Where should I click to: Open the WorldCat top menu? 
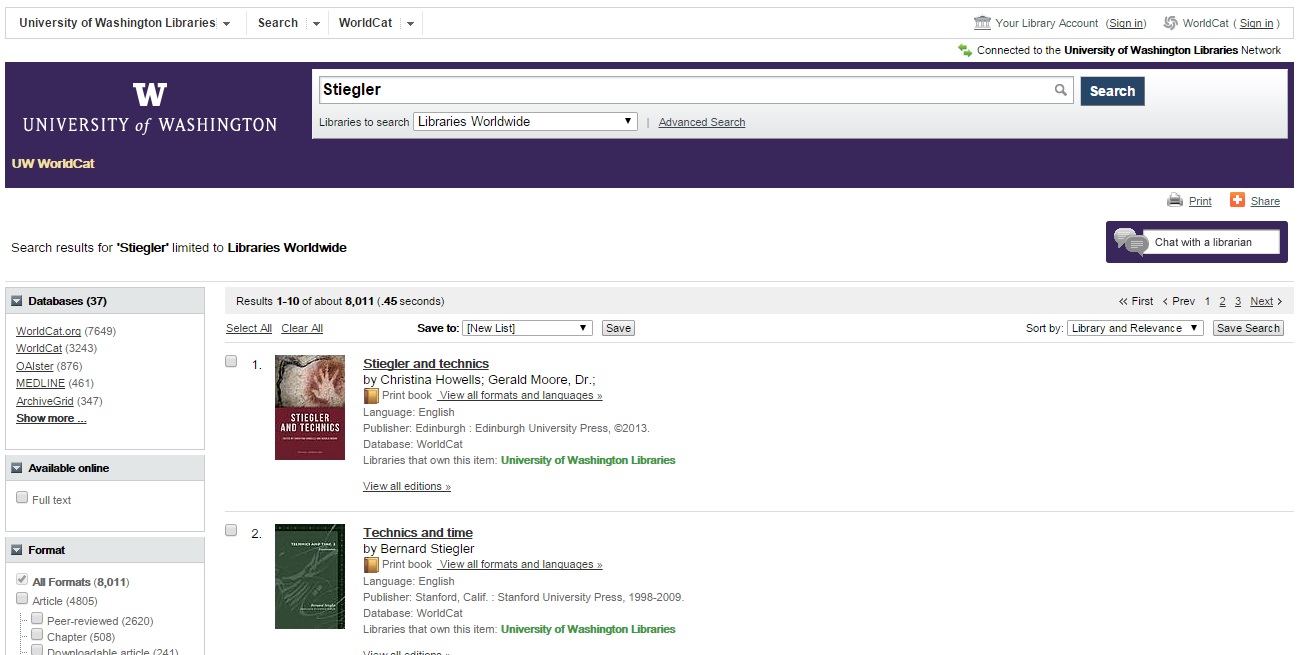click(x=376, y=23)
